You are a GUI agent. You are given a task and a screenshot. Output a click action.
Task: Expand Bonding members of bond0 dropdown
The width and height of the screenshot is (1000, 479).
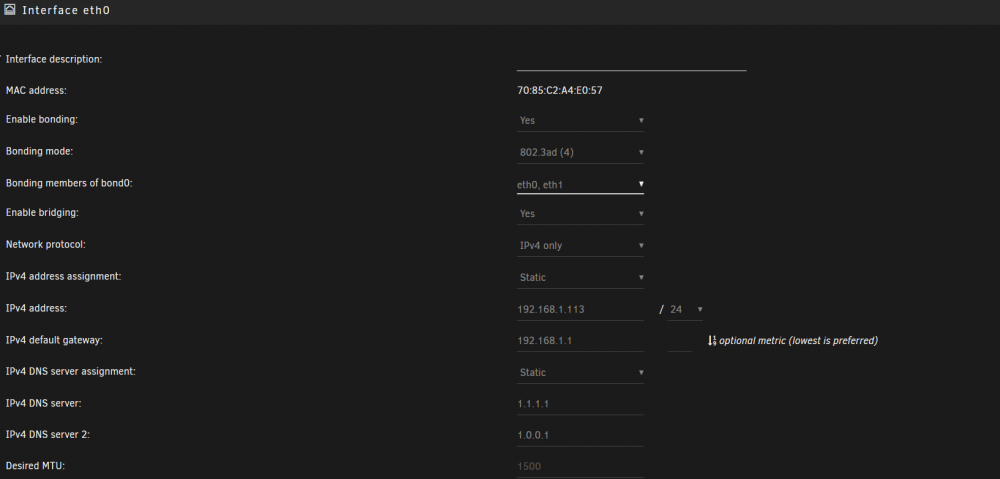[580, 184]
